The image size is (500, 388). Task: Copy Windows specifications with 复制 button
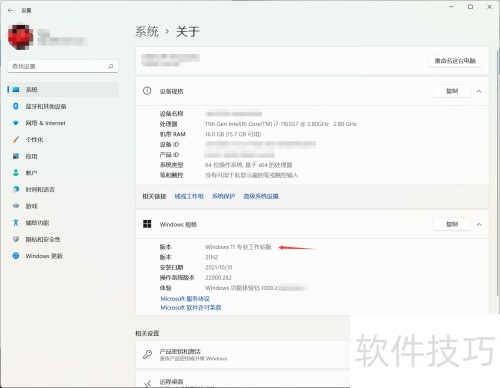pyautogui.click(x=452, y=224)
